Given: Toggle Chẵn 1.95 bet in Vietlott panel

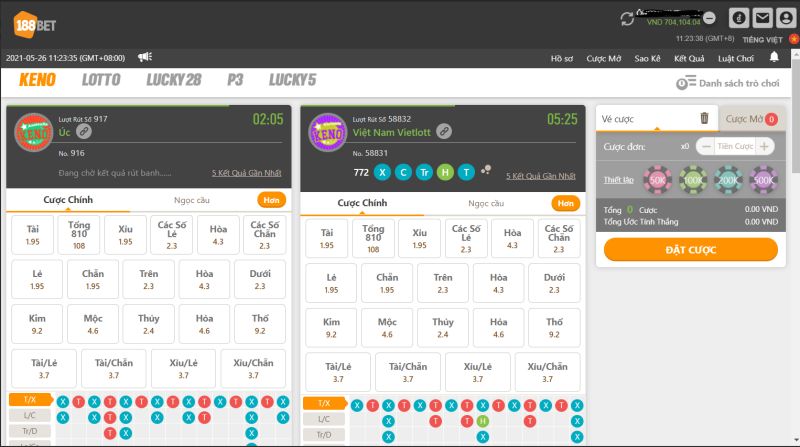Looking at the screenshot, I should point(387,283).
